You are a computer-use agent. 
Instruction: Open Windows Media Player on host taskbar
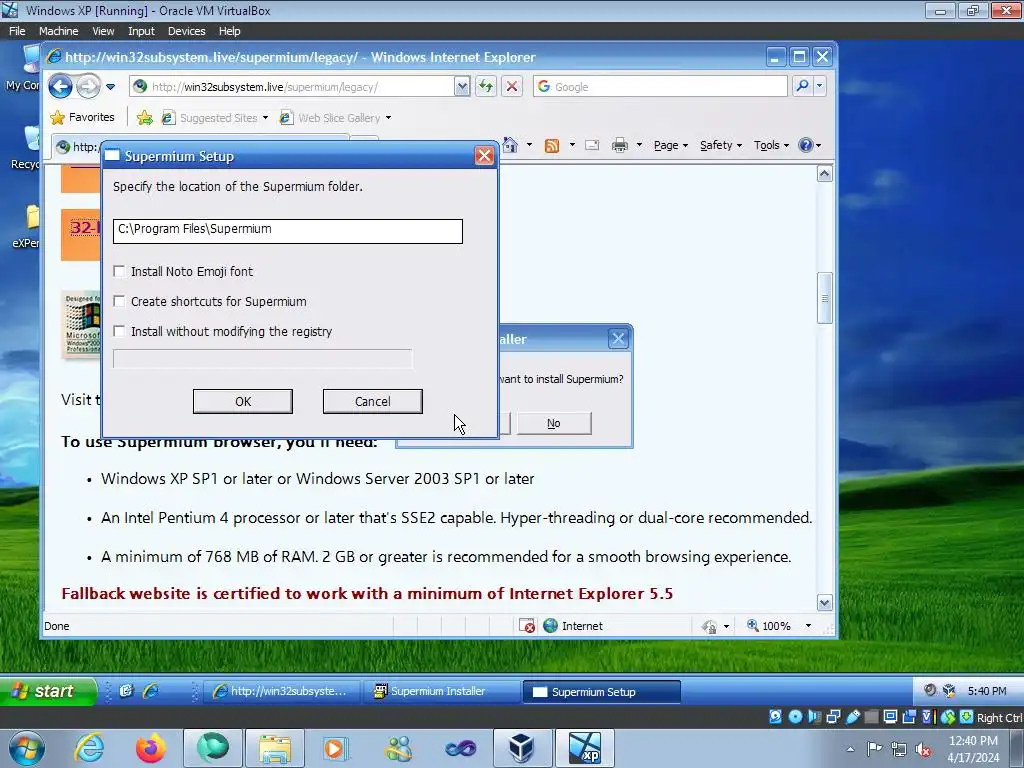(x=336, y=748)
